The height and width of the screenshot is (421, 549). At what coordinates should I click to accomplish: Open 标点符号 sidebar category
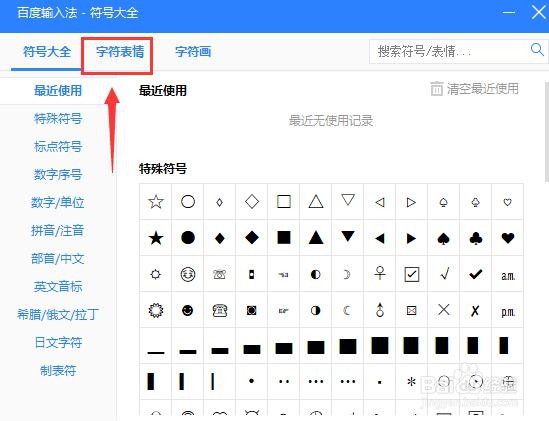click(58, 146)
